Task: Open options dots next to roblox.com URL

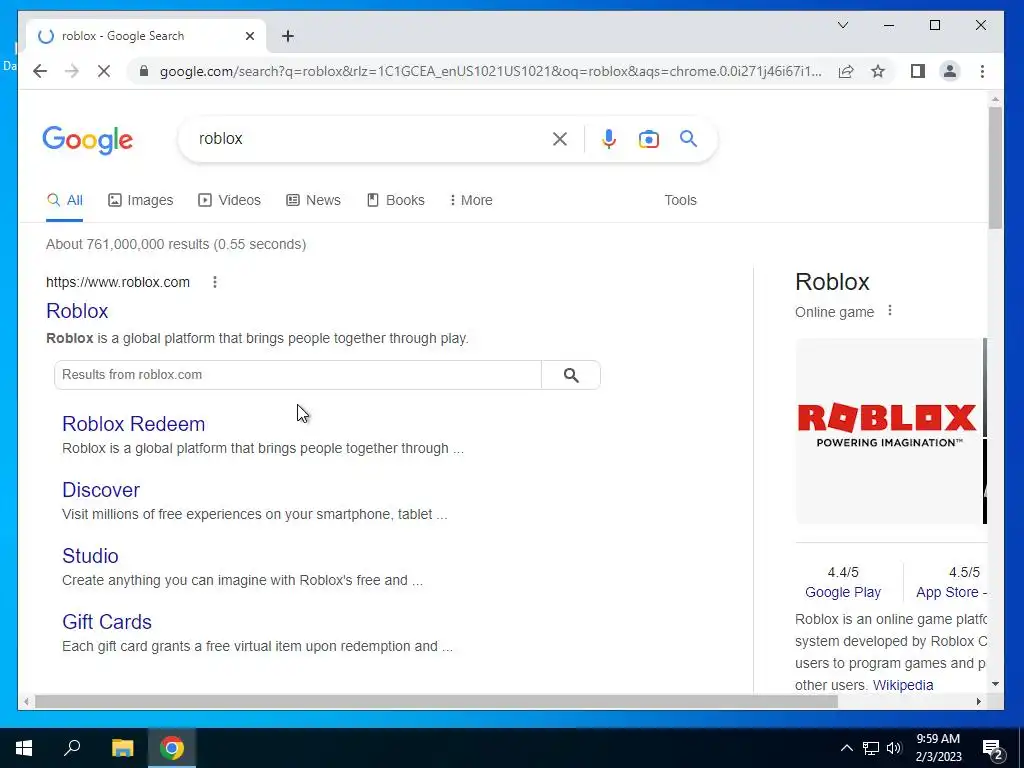Action: point(215,282)
